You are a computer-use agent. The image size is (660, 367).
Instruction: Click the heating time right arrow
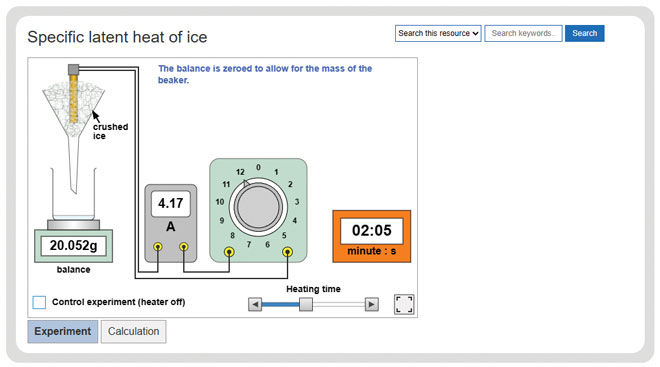(x=371, y=304)
